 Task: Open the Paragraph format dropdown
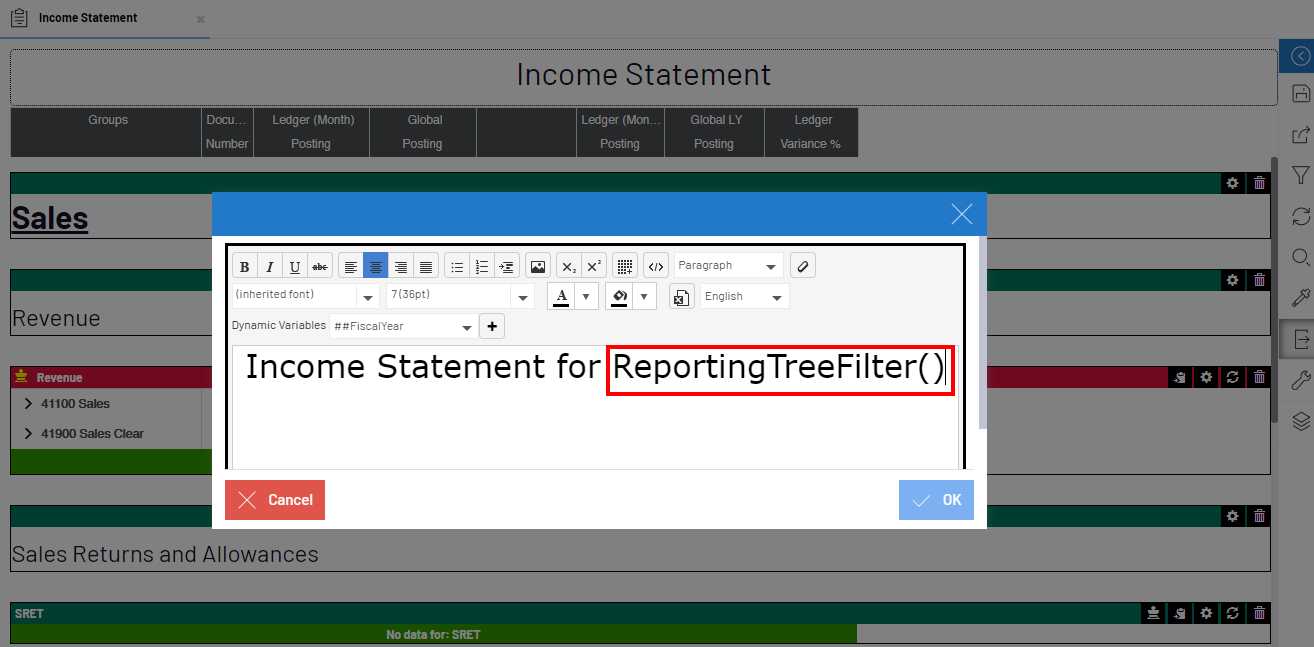click(x=728, y=266)
